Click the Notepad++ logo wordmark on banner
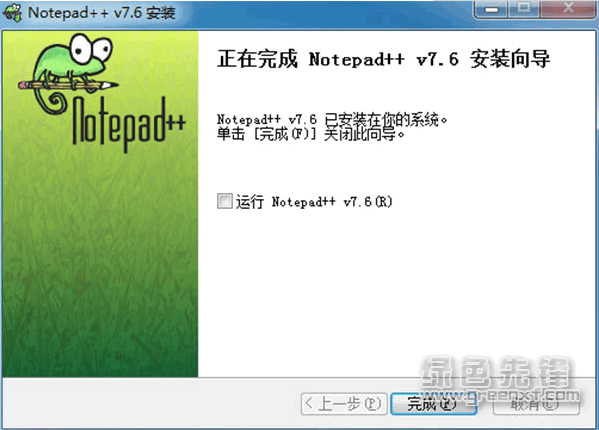The image size is (599, 430). [129, 124]
